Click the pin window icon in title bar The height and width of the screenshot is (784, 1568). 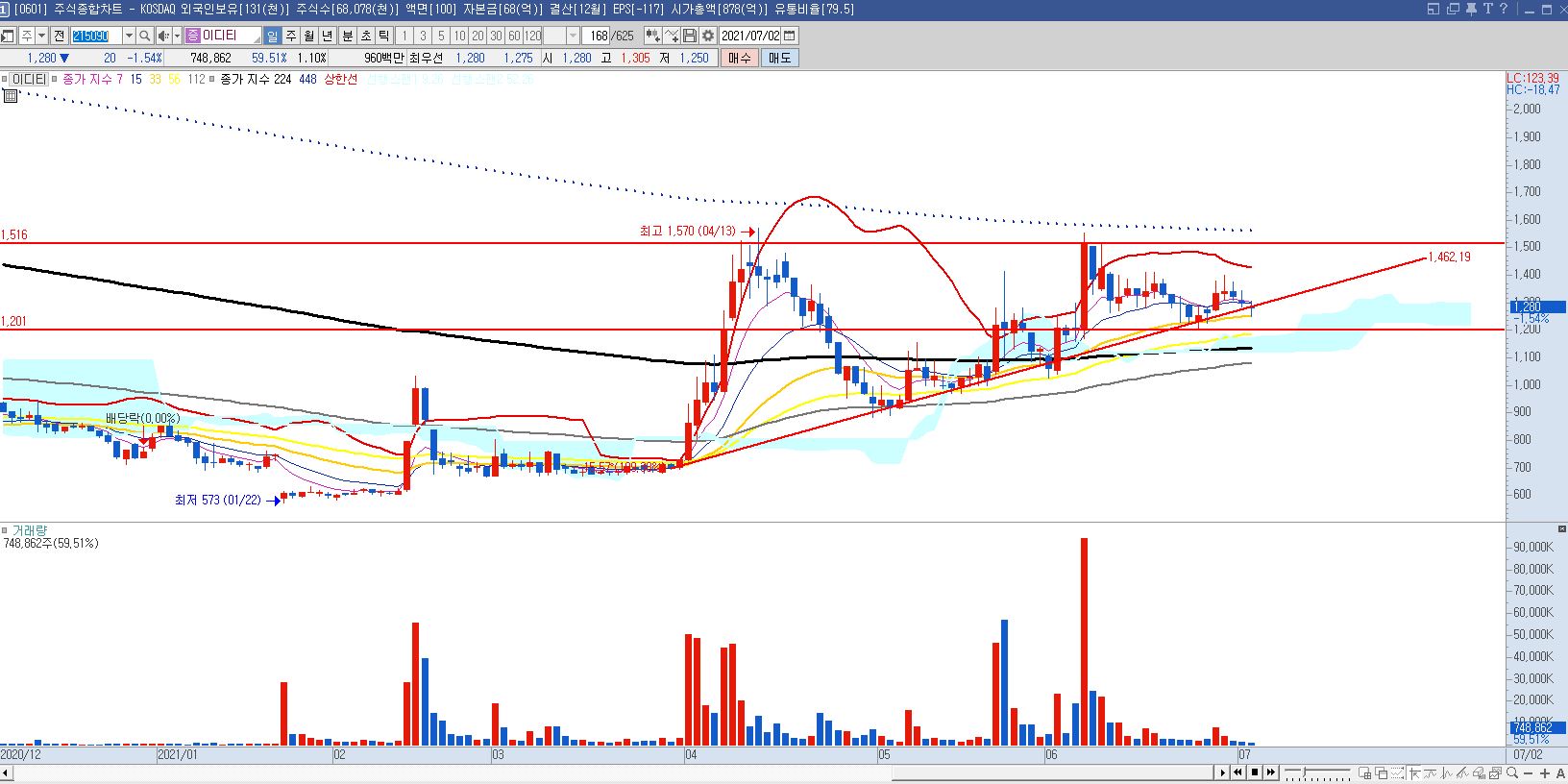point(1470,9)
